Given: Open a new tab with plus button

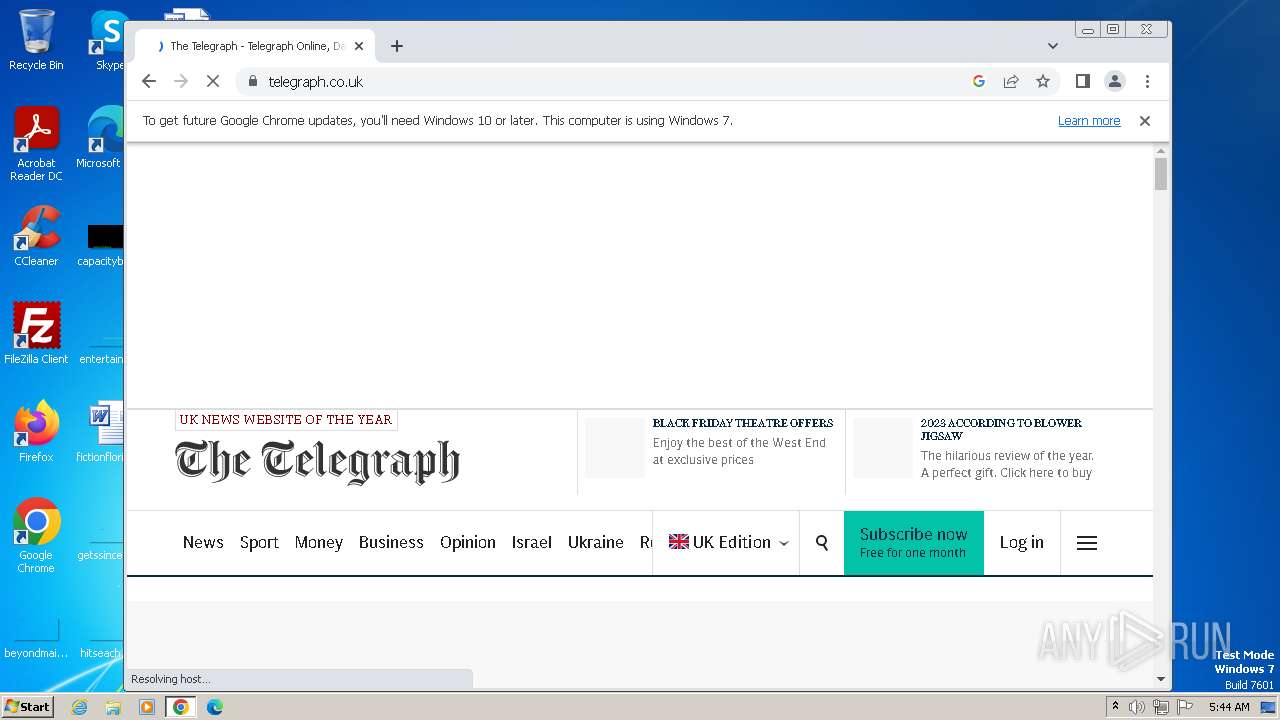Looking at the screenshot, I should [397, 46].
